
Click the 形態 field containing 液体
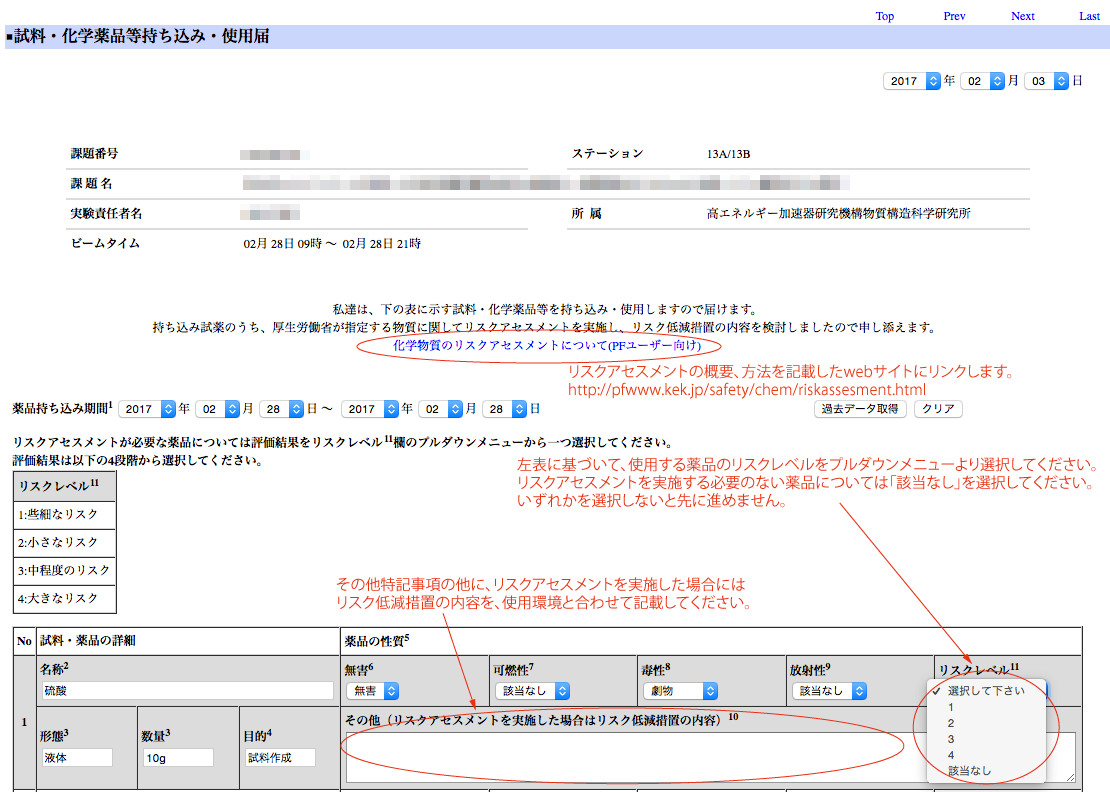76,757
